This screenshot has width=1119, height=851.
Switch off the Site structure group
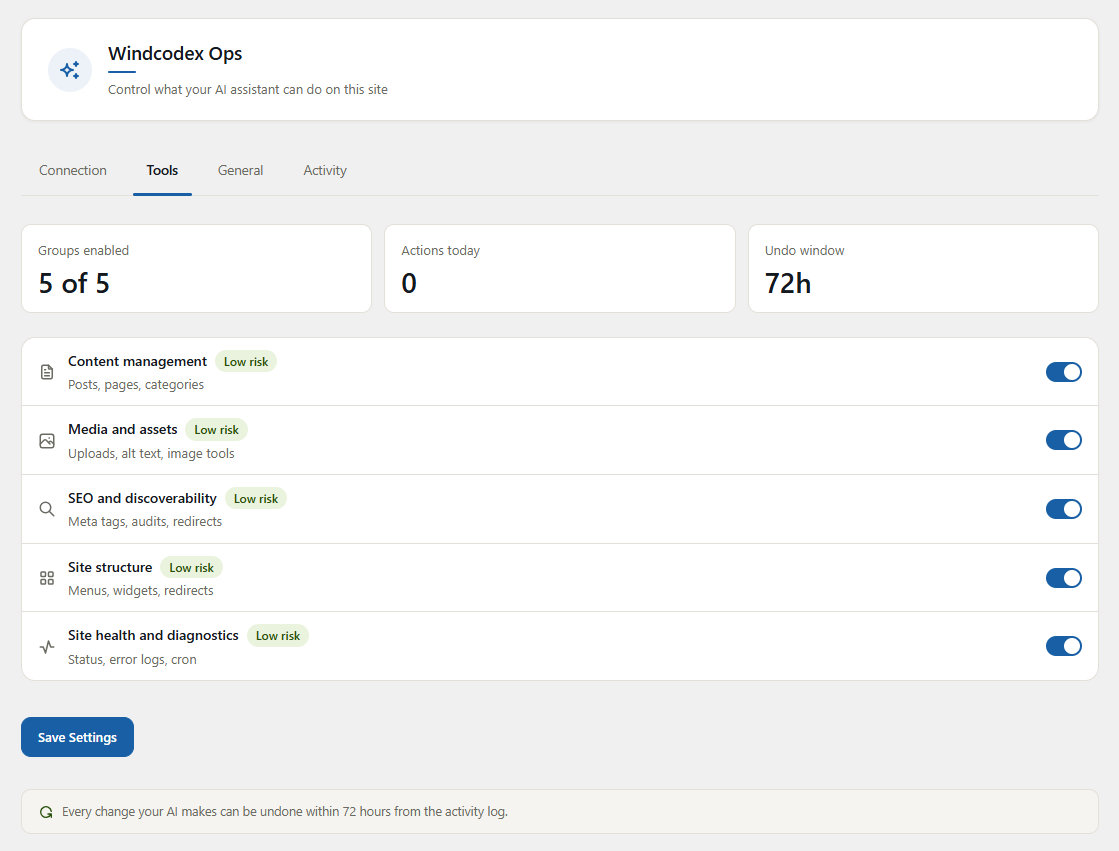pos(1063,578)
